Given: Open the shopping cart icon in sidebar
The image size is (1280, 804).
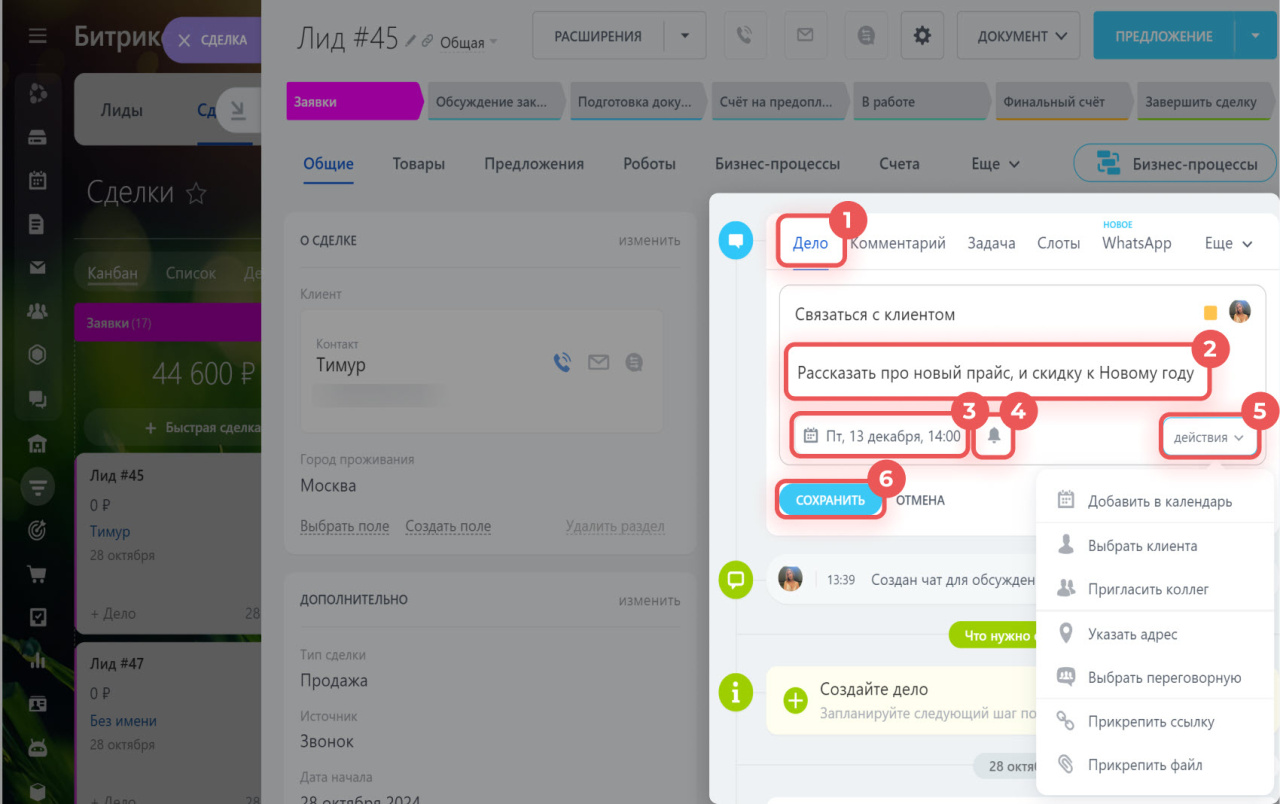Looking at the screenshot, I should 37,574.
